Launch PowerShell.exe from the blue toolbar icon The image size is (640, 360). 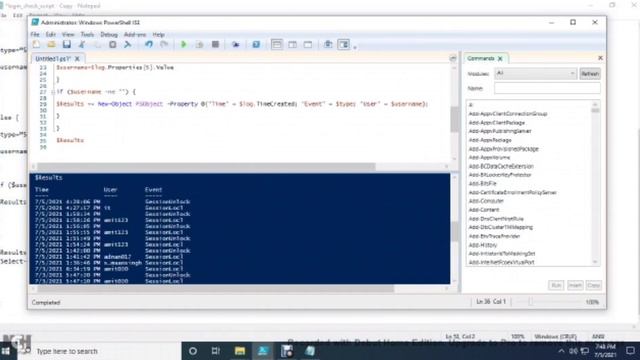coord(256,44)
